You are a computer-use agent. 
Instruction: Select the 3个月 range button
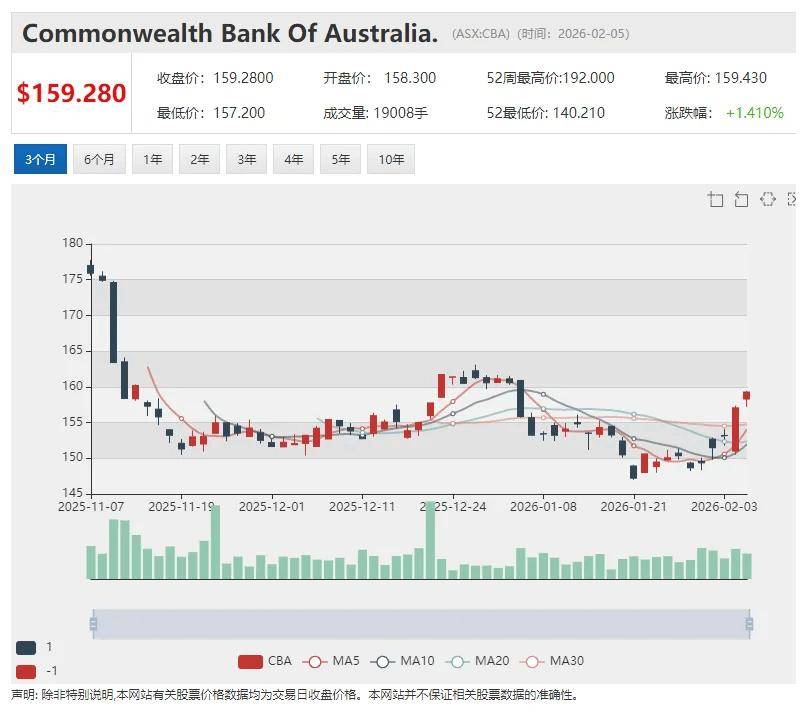tap(40, 159)
